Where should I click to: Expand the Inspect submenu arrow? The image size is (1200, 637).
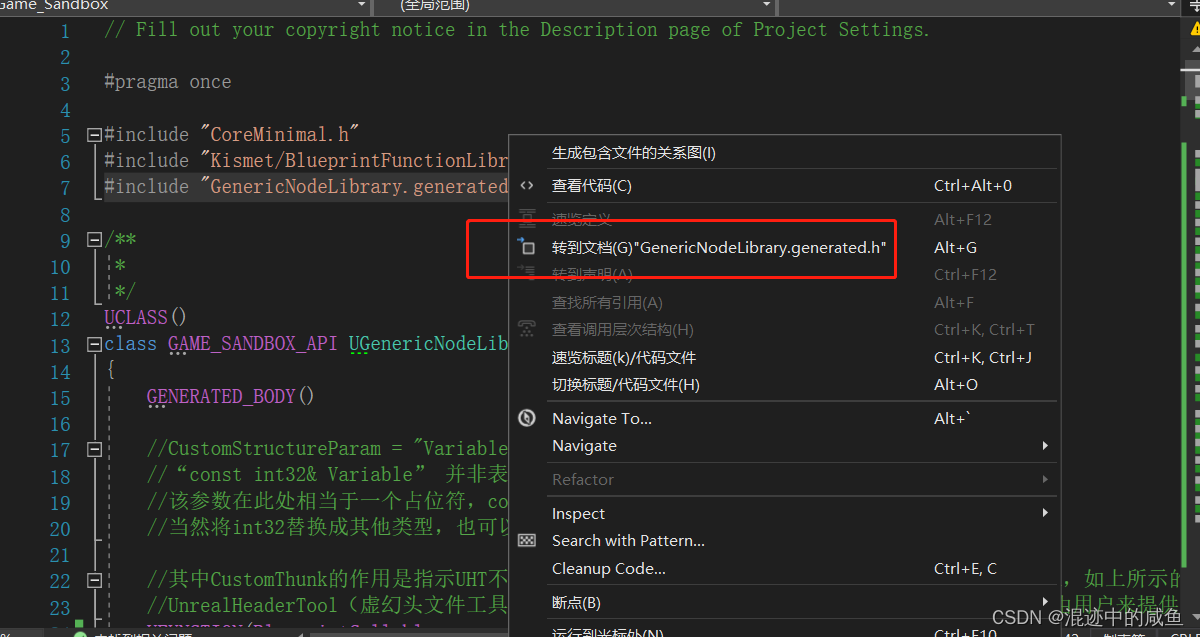[1045, 513]
